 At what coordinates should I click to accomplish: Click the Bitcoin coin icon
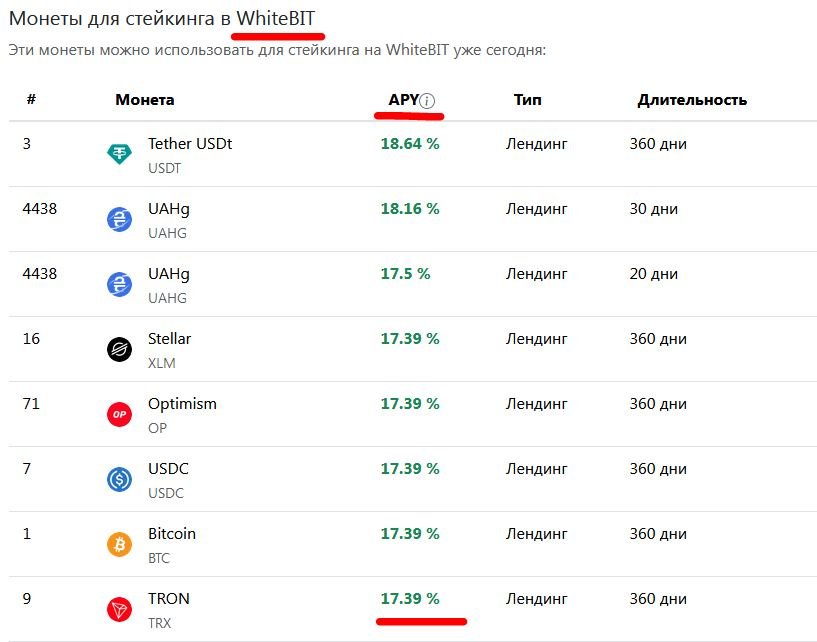[x=119, y=545]
